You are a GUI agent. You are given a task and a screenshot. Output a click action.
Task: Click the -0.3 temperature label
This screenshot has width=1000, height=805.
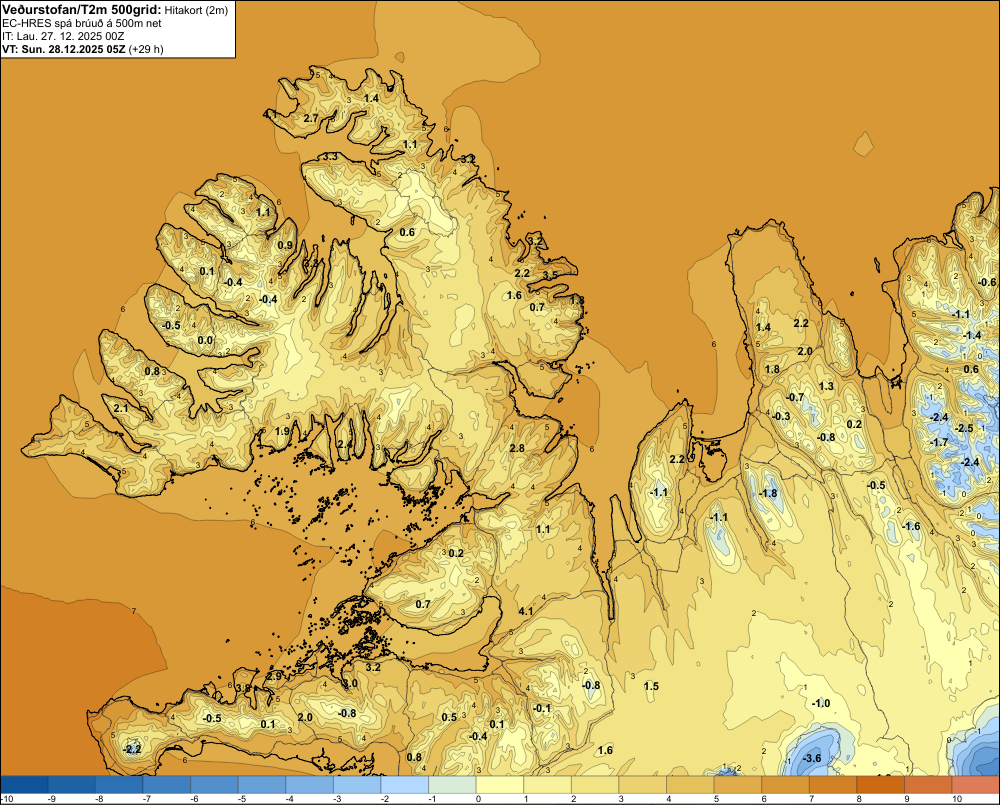tap(781, 417)
